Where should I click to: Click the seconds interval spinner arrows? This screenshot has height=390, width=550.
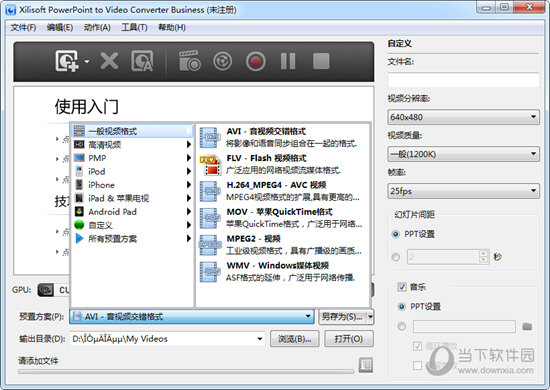[484, 257]
